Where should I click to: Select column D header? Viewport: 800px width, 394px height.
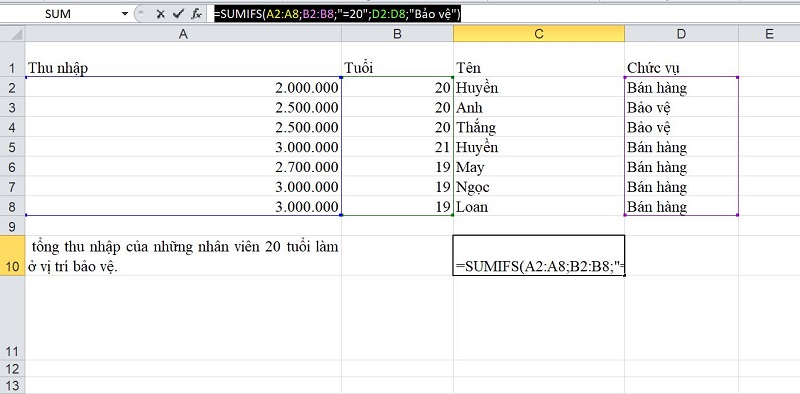[x=681, y=34]
